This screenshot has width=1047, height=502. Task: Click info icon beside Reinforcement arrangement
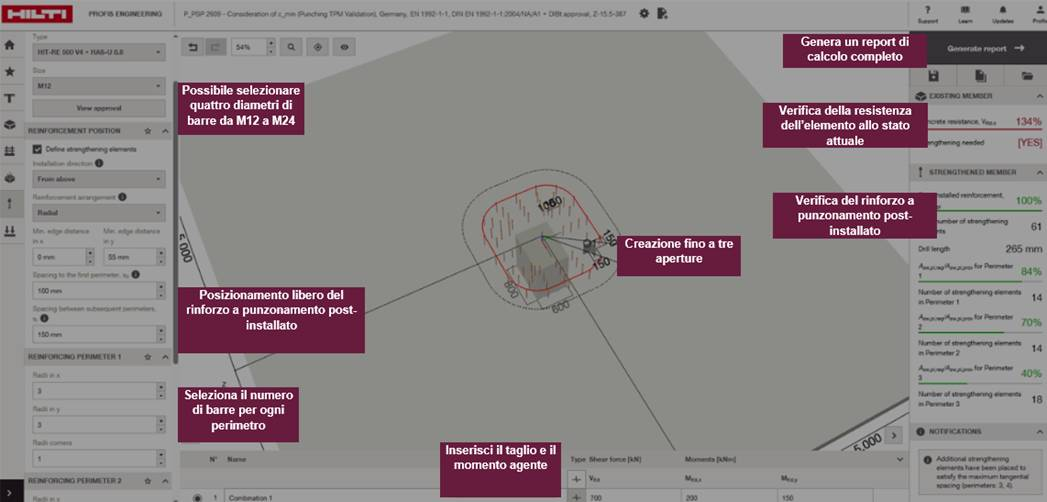[122, 197]
